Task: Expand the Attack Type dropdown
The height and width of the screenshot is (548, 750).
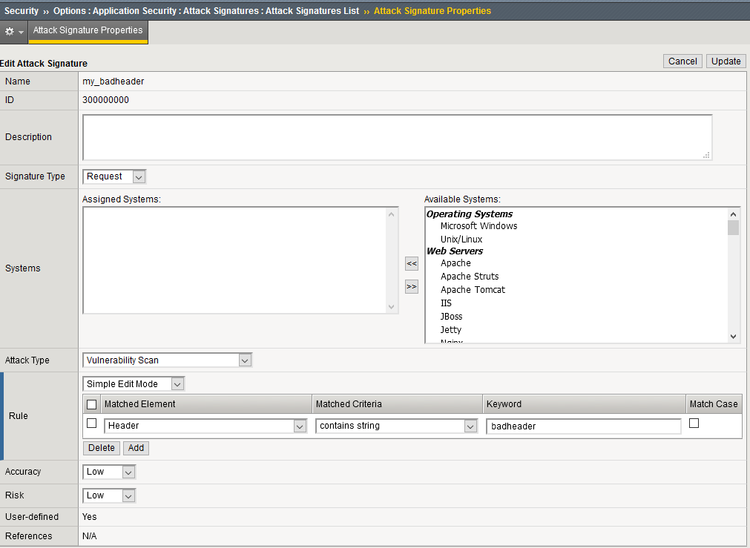Action: click(167, 360)
